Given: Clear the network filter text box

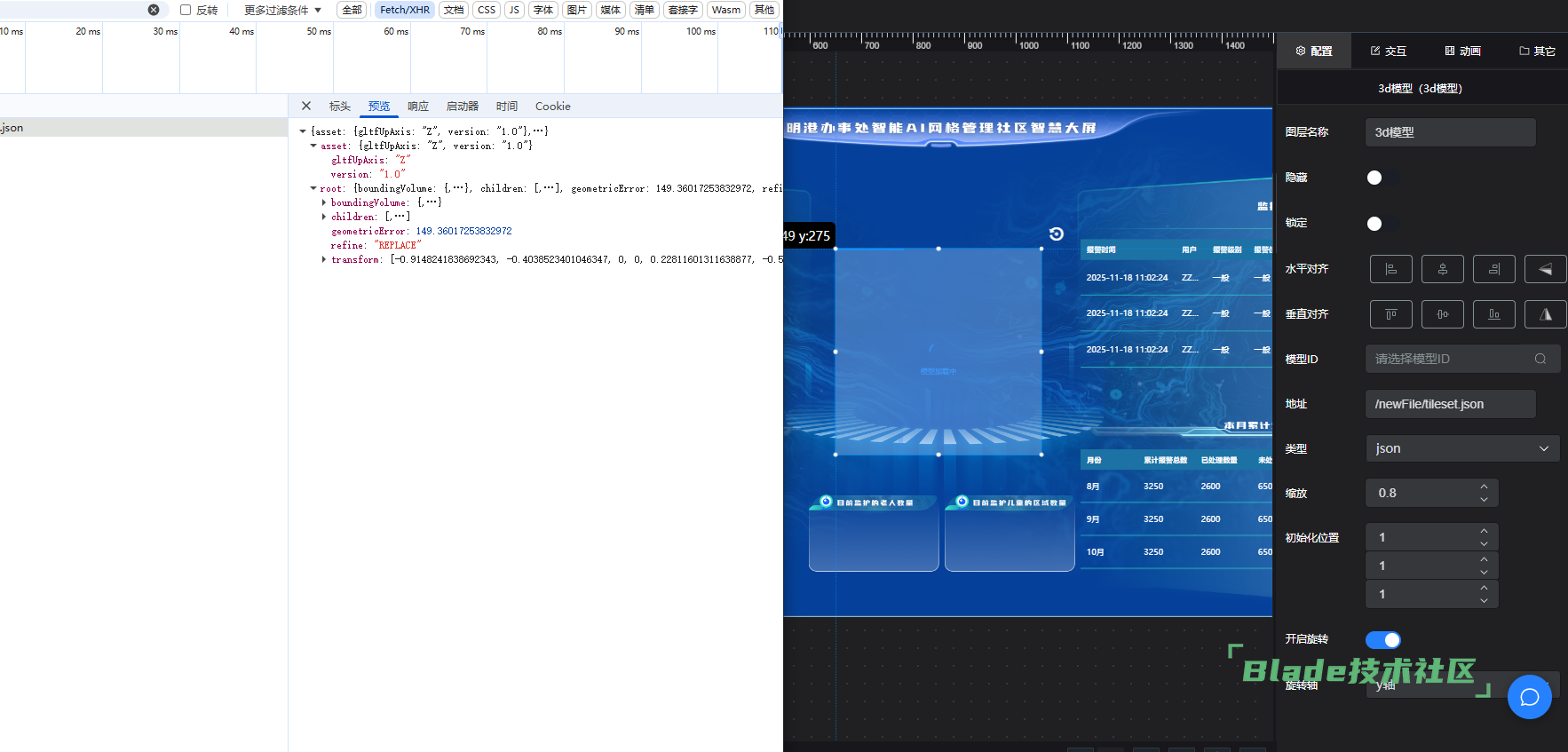Looking at the screenshot, I should (x=154, y=10).
